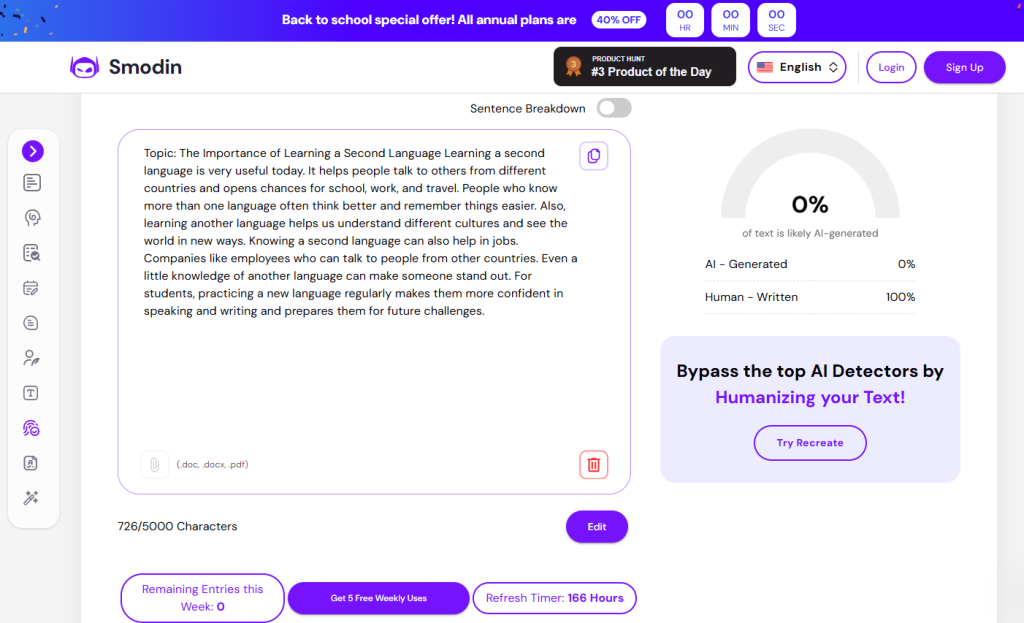
Task: Toggle the Sentence Breakdown switch
Action: pos(614,108)
